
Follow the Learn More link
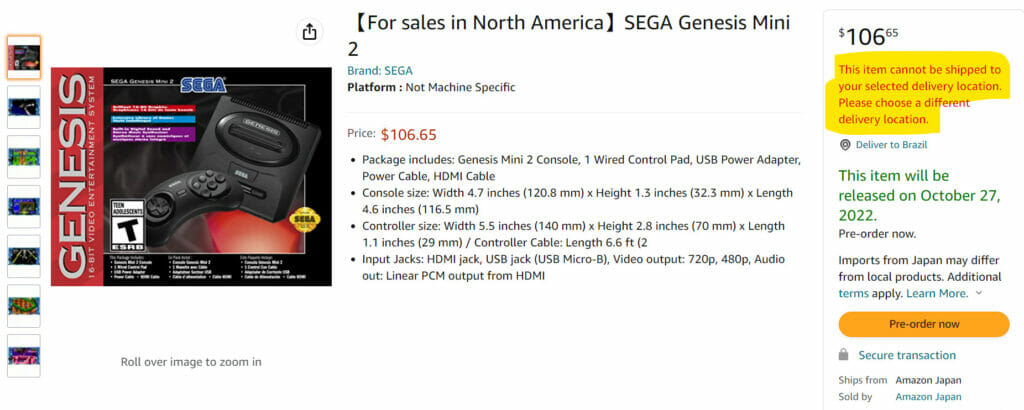tap(937, 294)
